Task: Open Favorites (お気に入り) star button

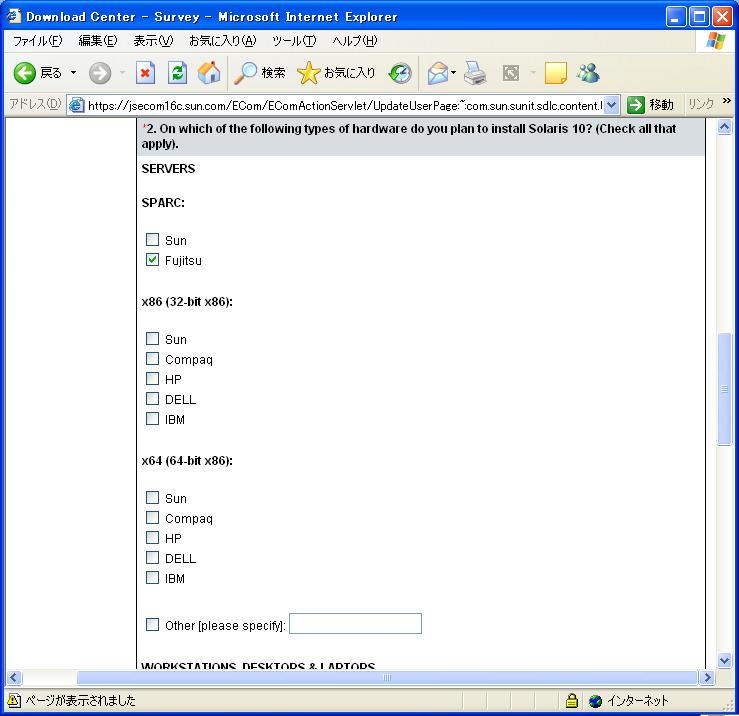Action: click(x=336, y=73)
